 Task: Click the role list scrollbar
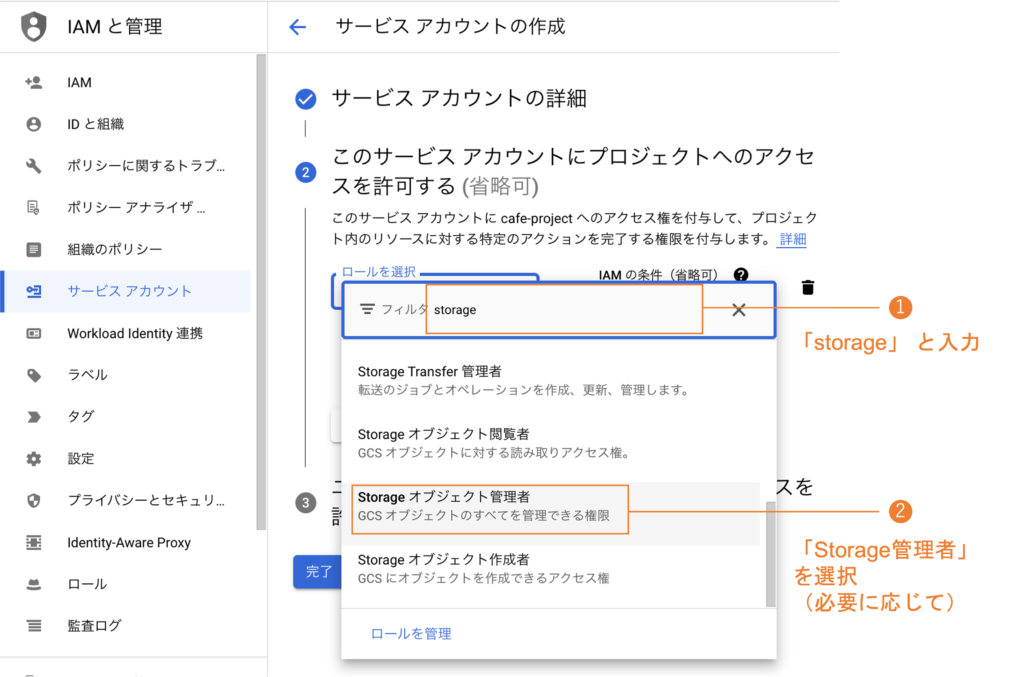click(771, 554)
